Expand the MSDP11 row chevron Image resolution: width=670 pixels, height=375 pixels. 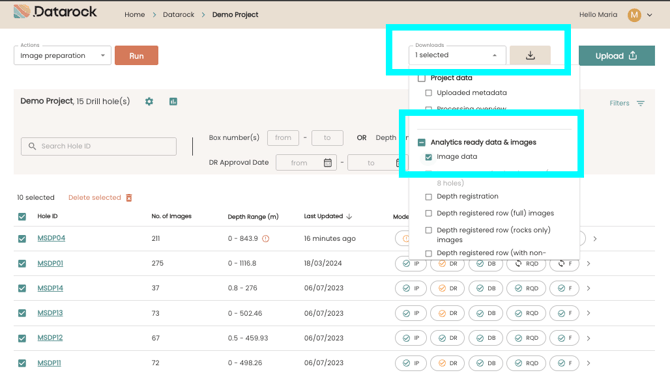click(x=588, y=363)
